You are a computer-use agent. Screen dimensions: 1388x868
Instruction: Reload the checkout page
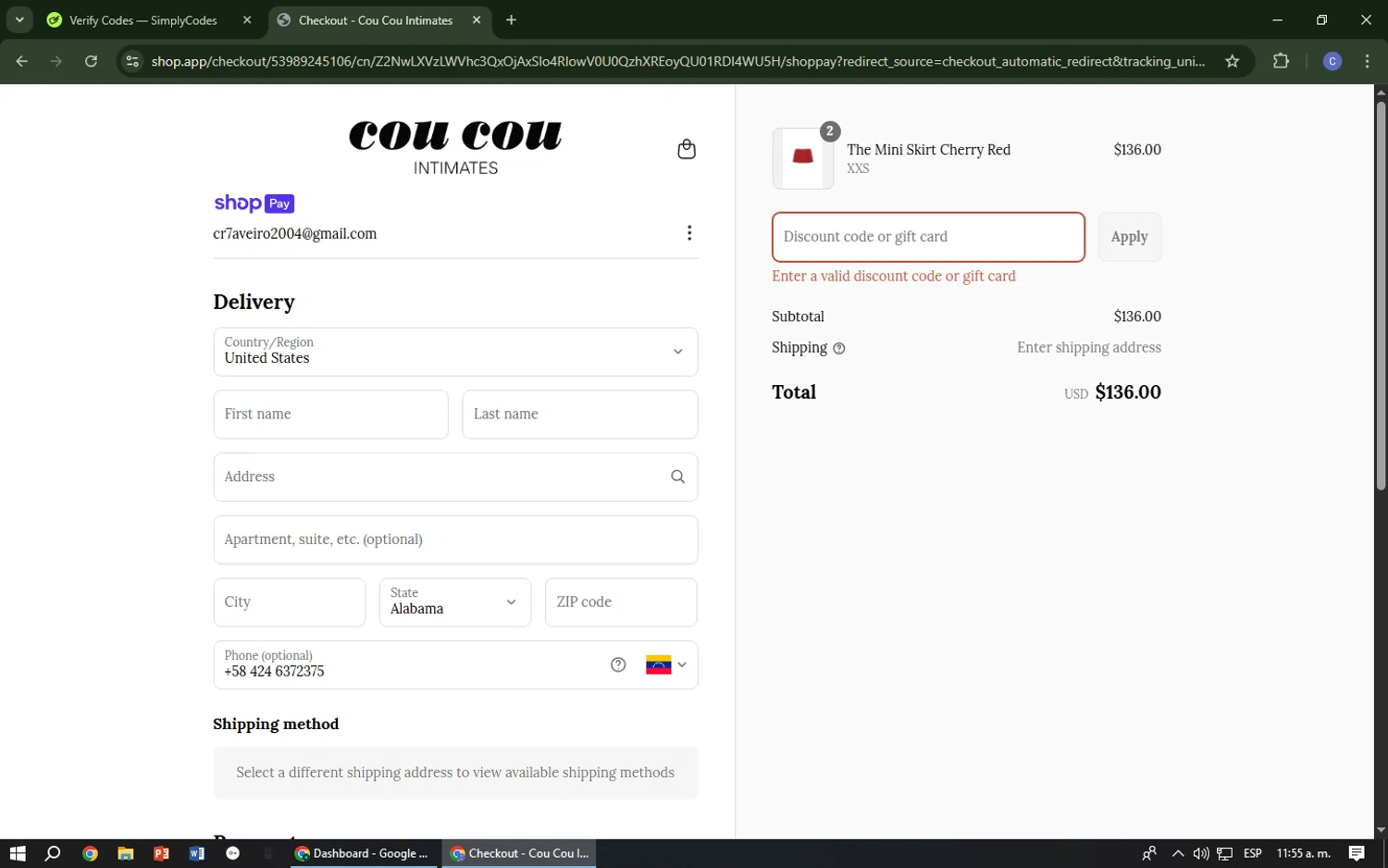(91, 61)
